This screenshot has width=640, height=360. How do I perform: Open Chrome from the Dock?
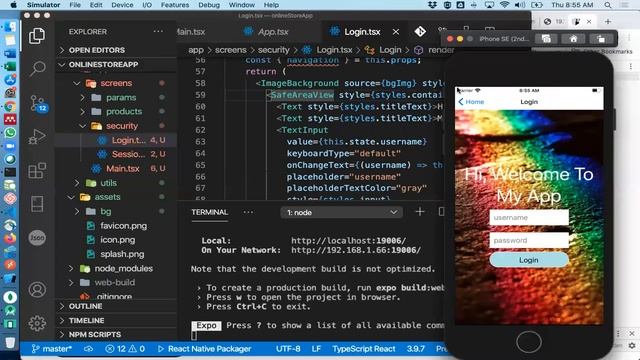[x=10, y=106]
